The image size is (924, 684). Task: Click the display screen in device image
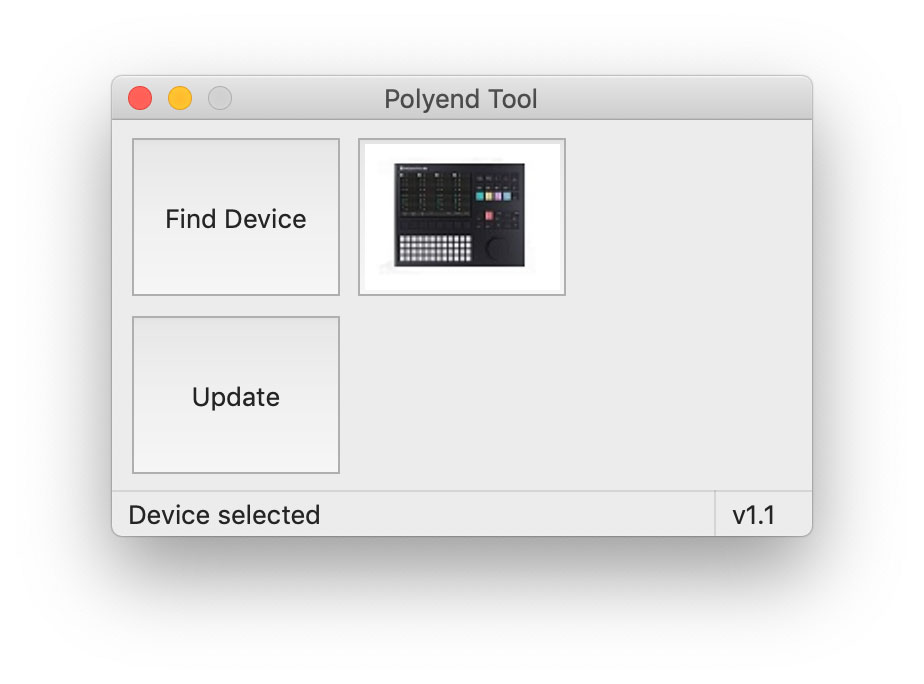(435, 194)
